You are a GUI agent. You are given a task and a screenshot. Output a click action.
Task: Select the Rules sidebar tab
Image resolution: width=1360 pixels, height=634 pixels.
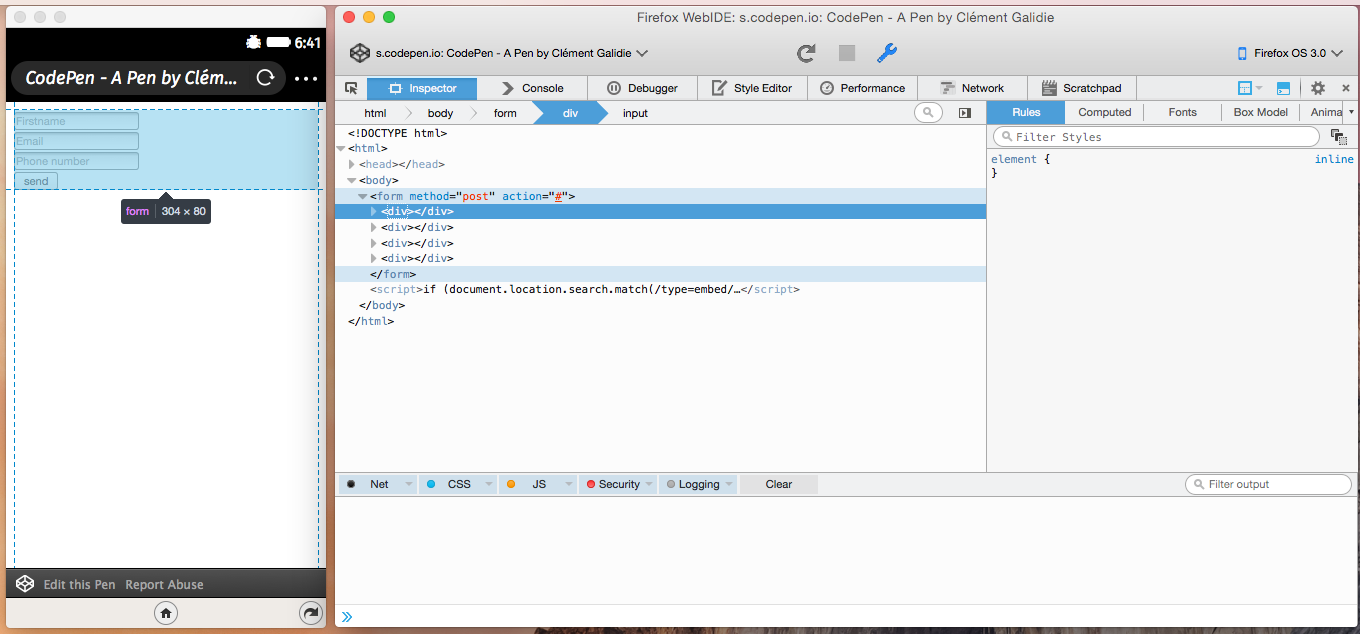[x=1026, y=112]
